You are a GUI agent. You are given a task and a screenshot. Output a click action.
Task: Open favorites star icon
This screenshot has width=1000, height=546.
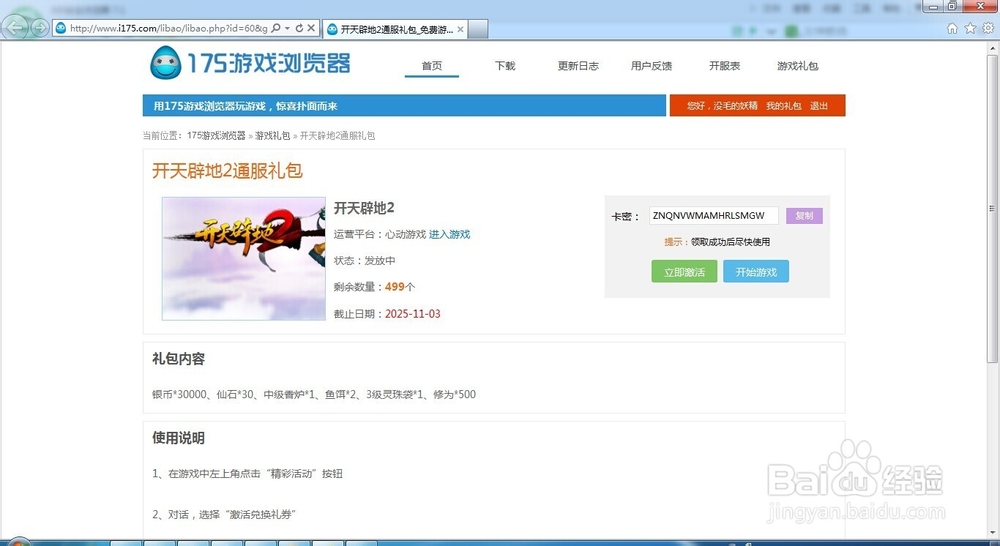[970, 28]
